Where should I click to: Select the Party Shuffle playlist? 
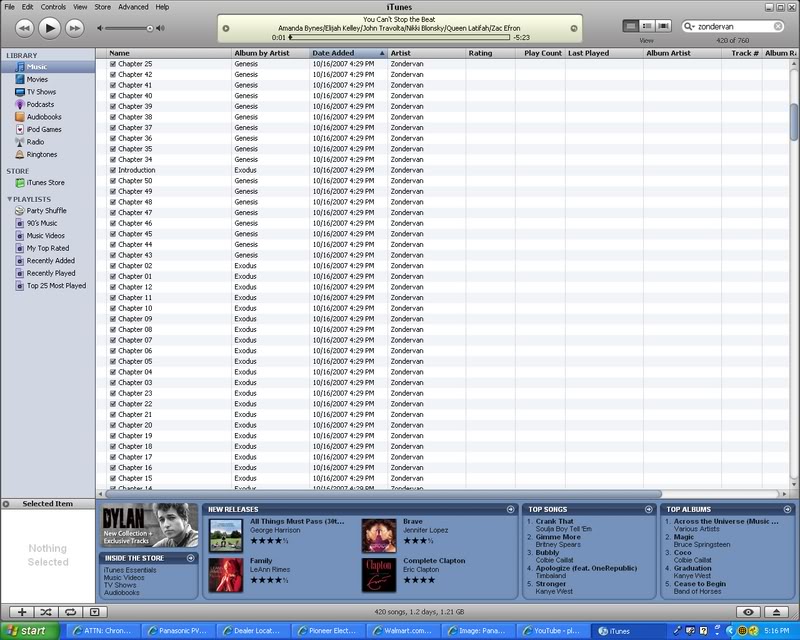[x=47, y=210]
